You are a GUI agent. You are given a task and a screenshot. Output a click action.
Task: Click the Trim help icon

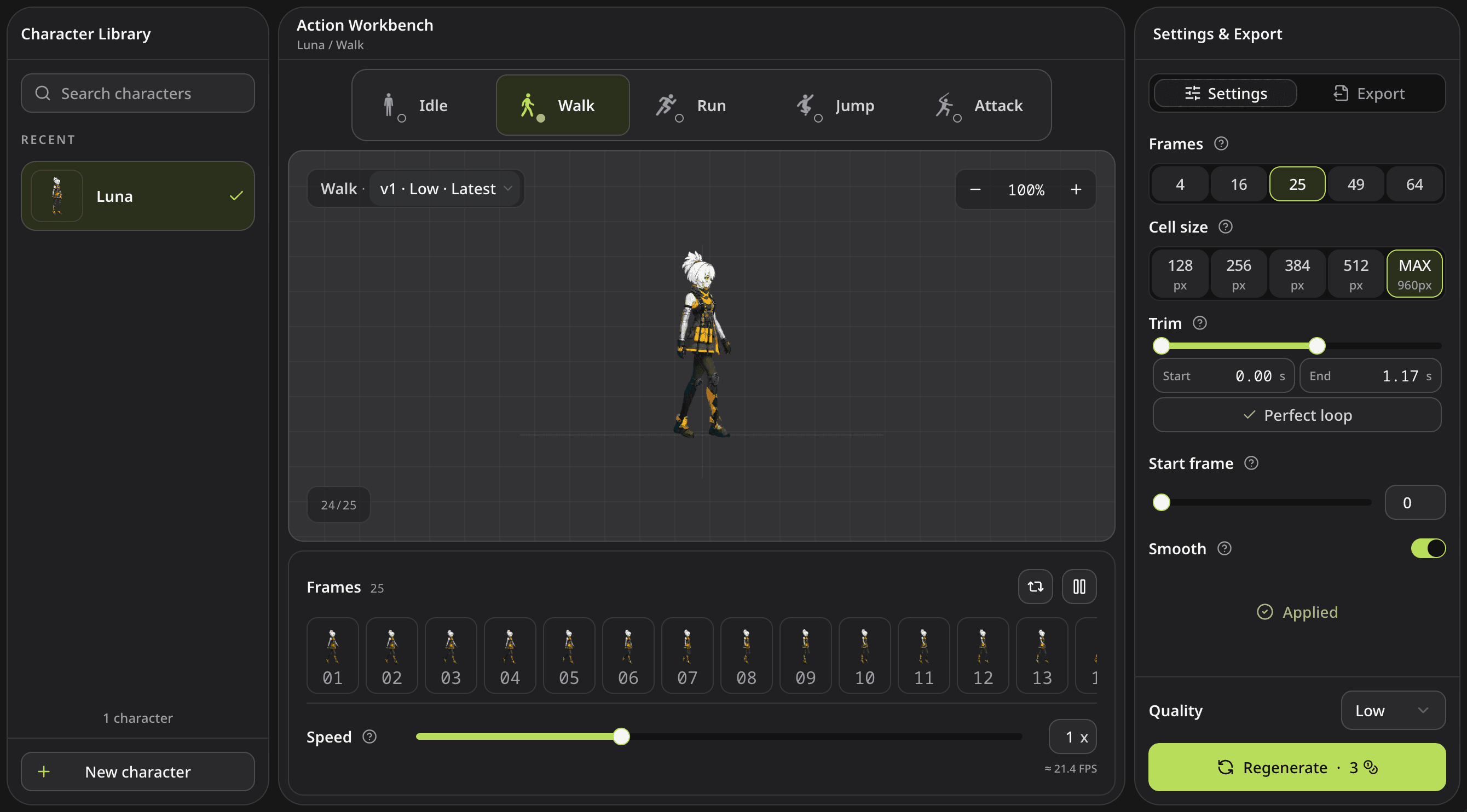(x=1199, y=323)
